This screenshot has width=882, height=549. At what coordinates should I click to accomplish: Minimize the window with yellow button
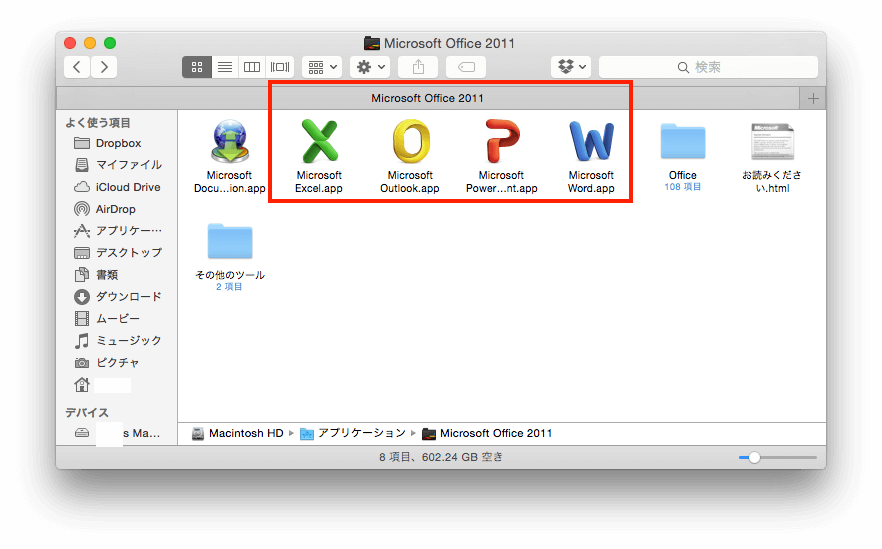pos(90,43)
